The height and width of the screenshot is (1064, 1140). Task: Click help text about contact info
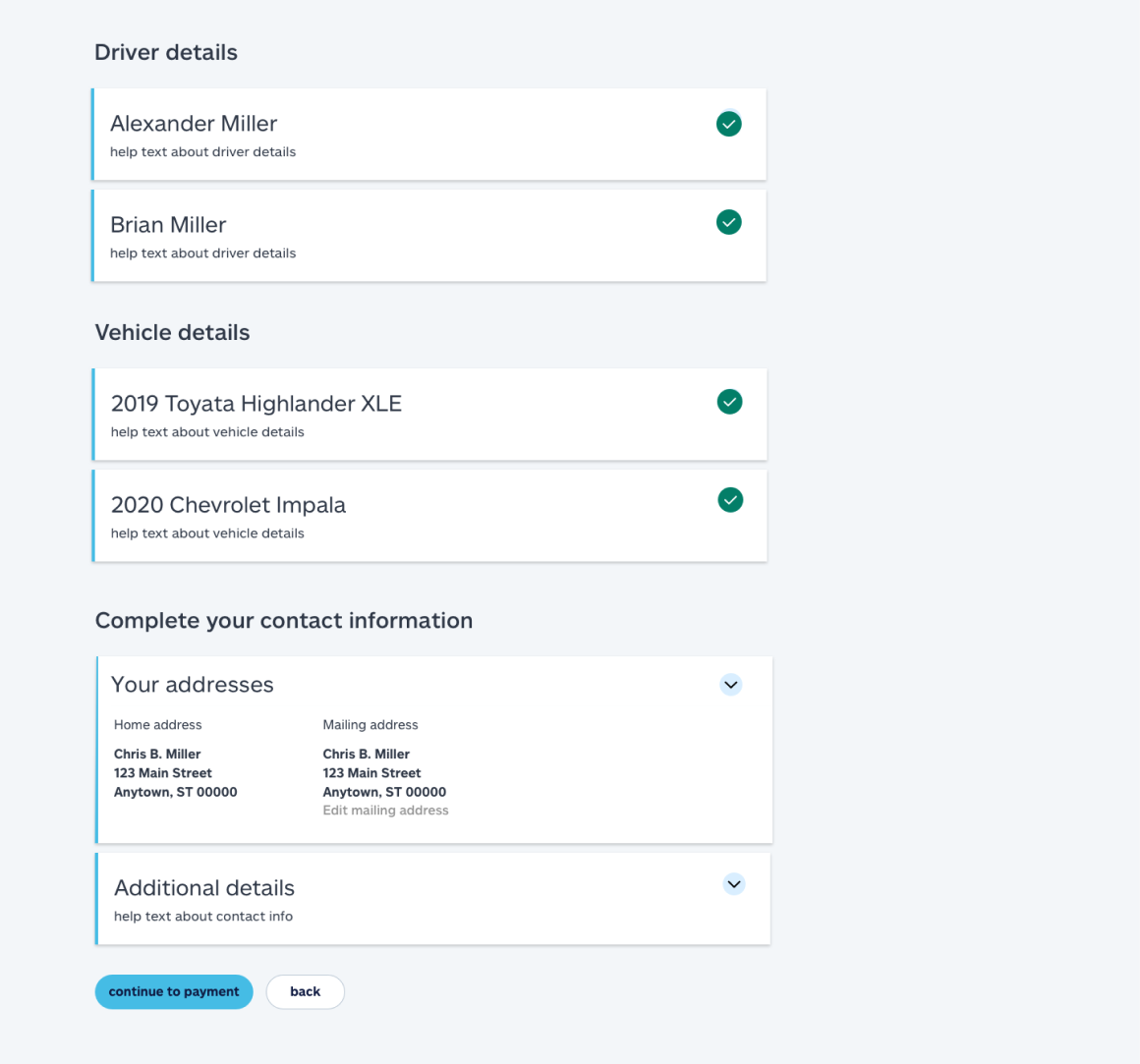tap(203, 917)
